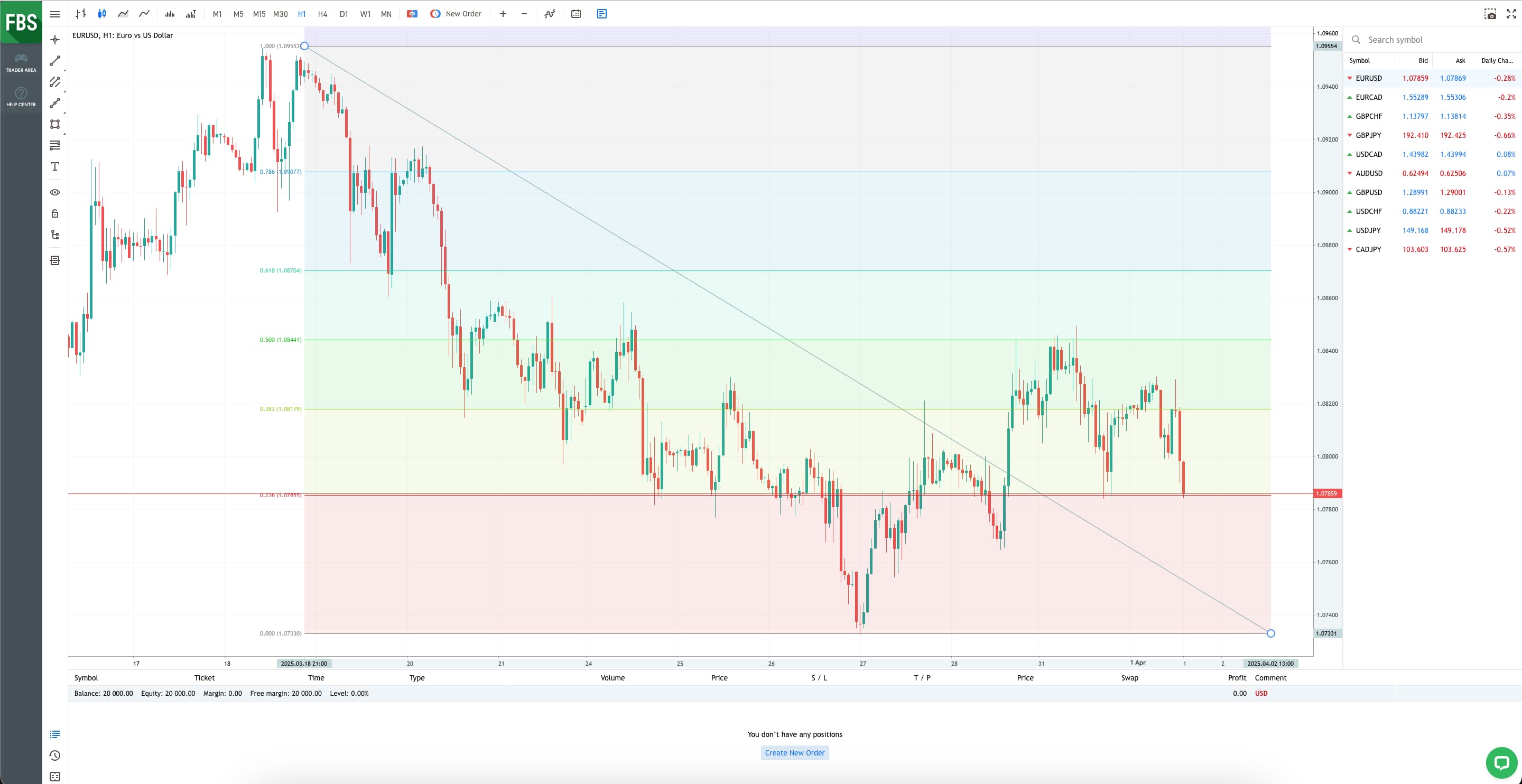Viewport: 1522px width, 784px height.
Task: Select the crosshair cursor tool
Action: [55, 40]
